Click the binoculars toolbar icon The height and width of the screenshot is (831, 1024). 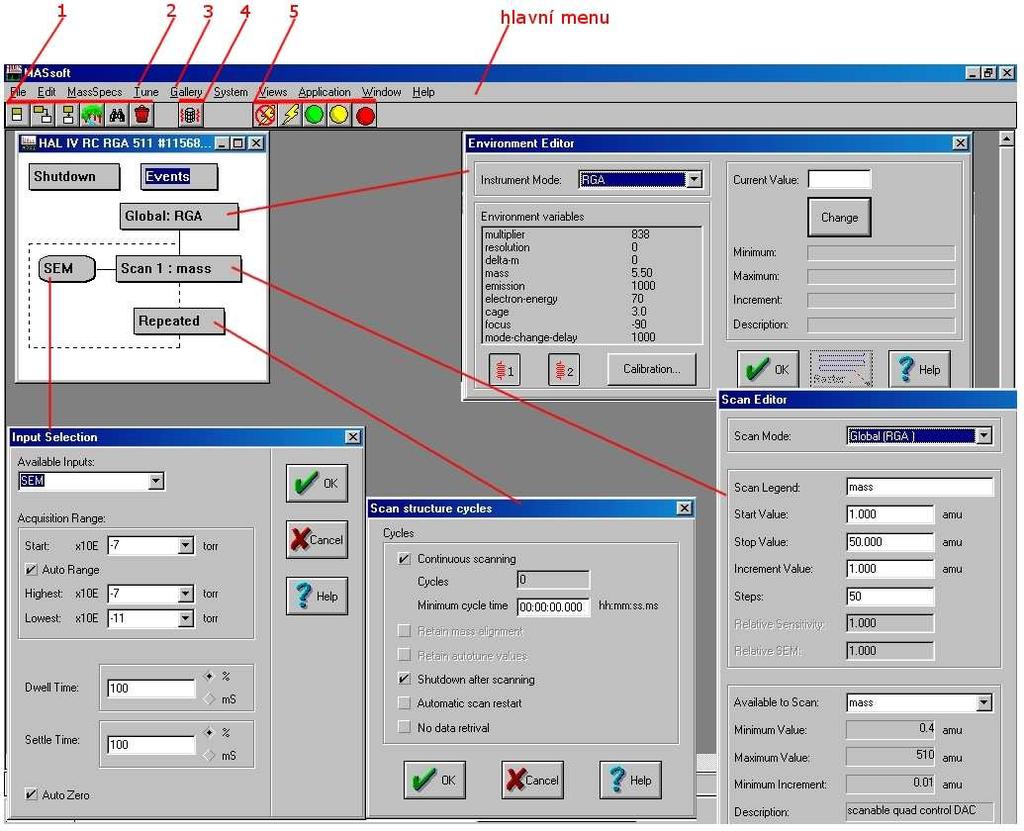(118, 116)
